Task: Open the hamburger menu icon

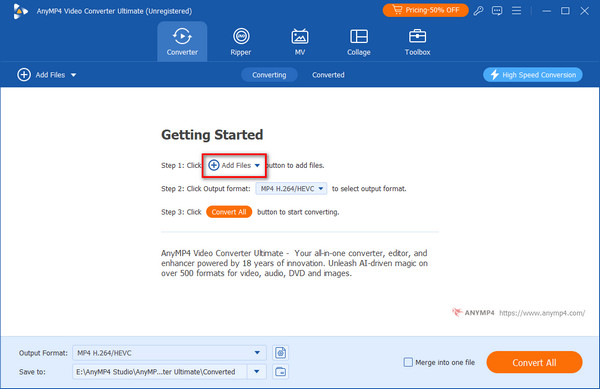Action: click(516, 11)
